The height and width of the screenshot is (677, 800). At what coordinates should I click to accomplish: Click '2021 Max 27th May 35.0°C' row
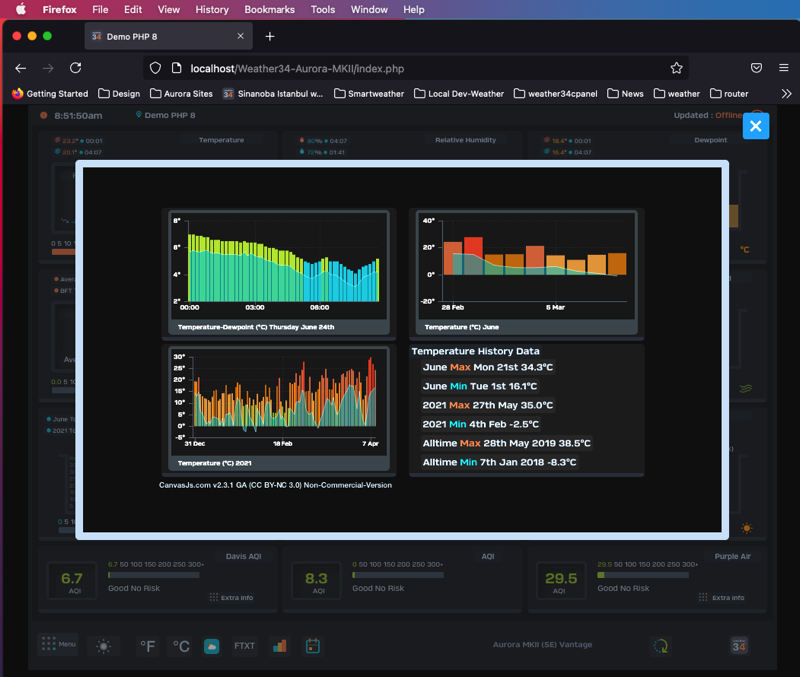point(487,405)
